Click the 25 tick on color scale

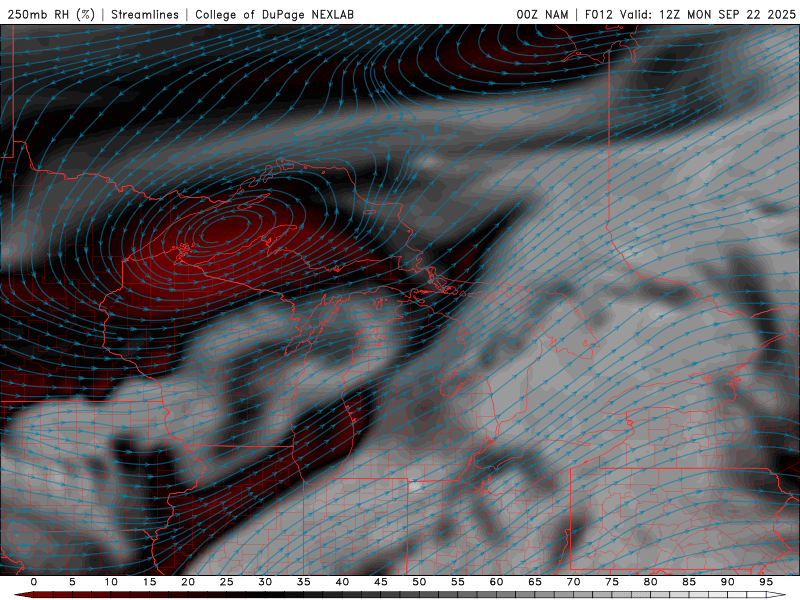(x=227, y=582)
